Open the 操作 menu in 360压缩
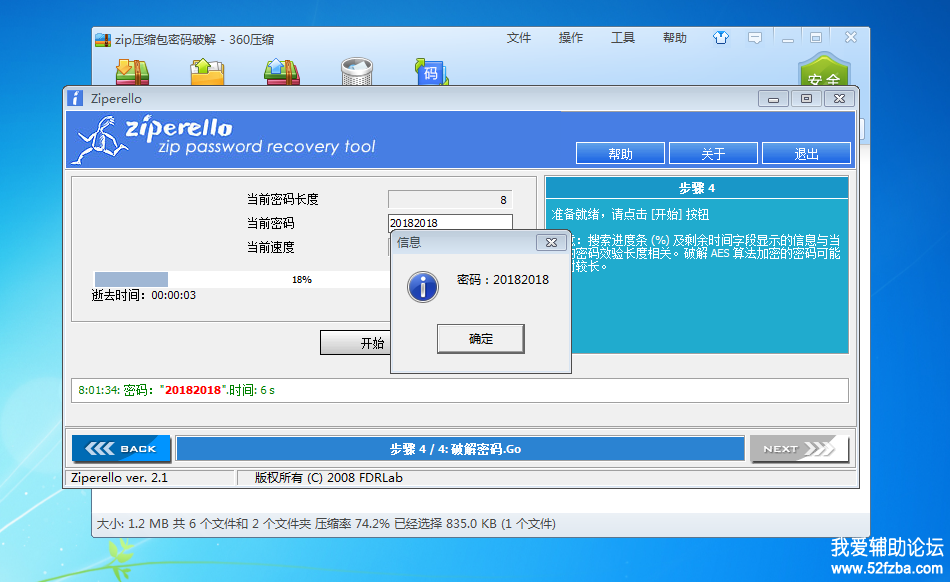 571,38
